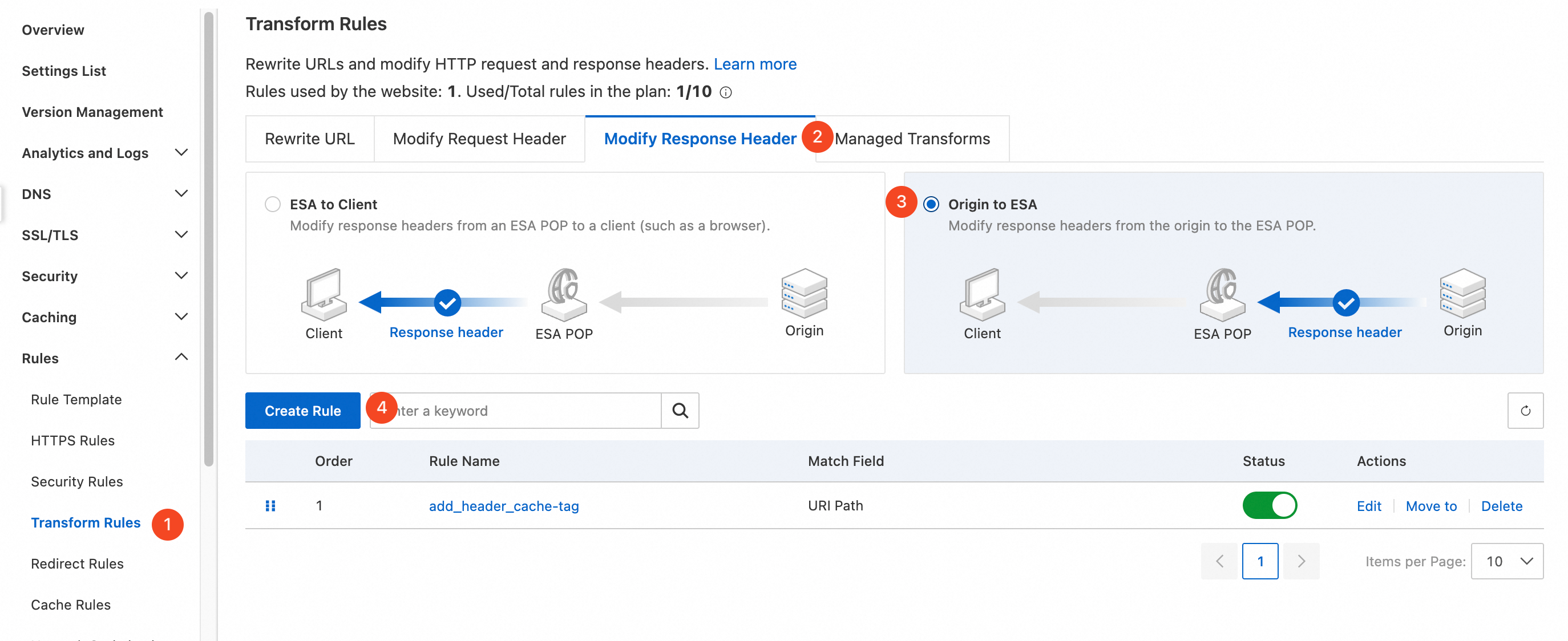1568x641 pixels.
Task: Select the Origin to ESA radio button
Action: click(931, 204)
